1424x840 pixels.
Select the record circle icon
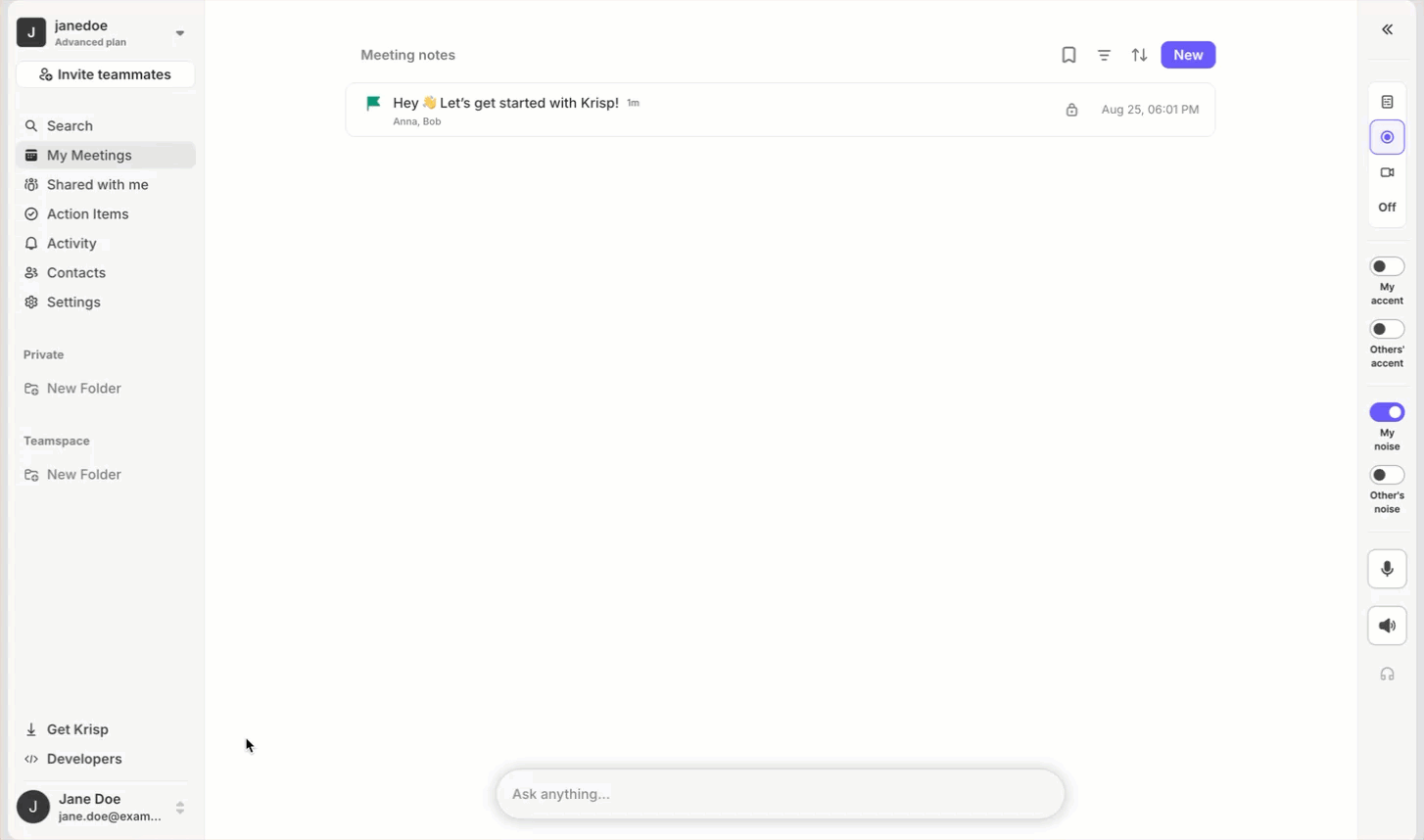[x=1387, y=137]
